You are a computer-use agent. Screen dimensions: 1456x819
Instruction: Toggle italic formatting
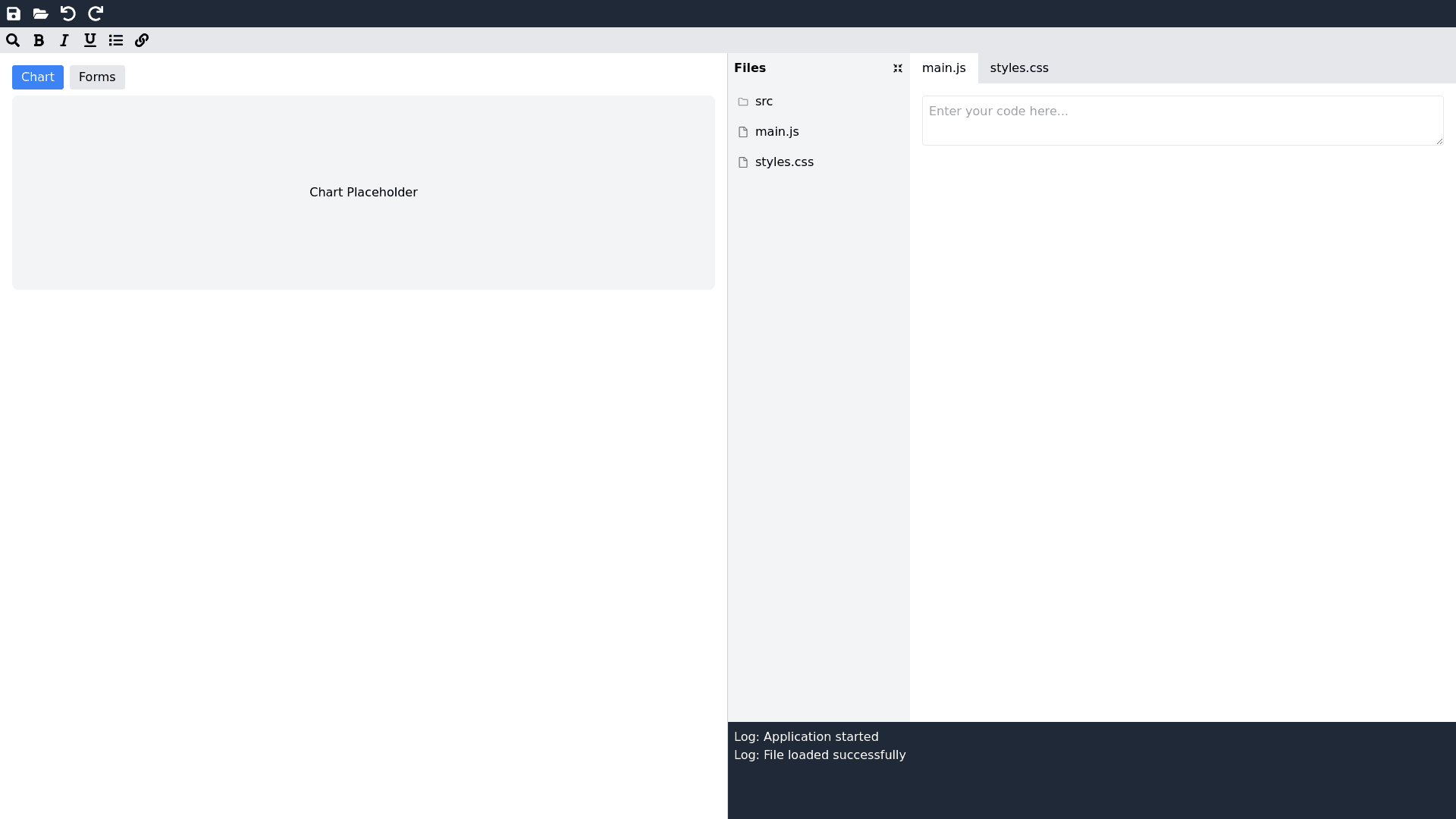click(64, 41)
